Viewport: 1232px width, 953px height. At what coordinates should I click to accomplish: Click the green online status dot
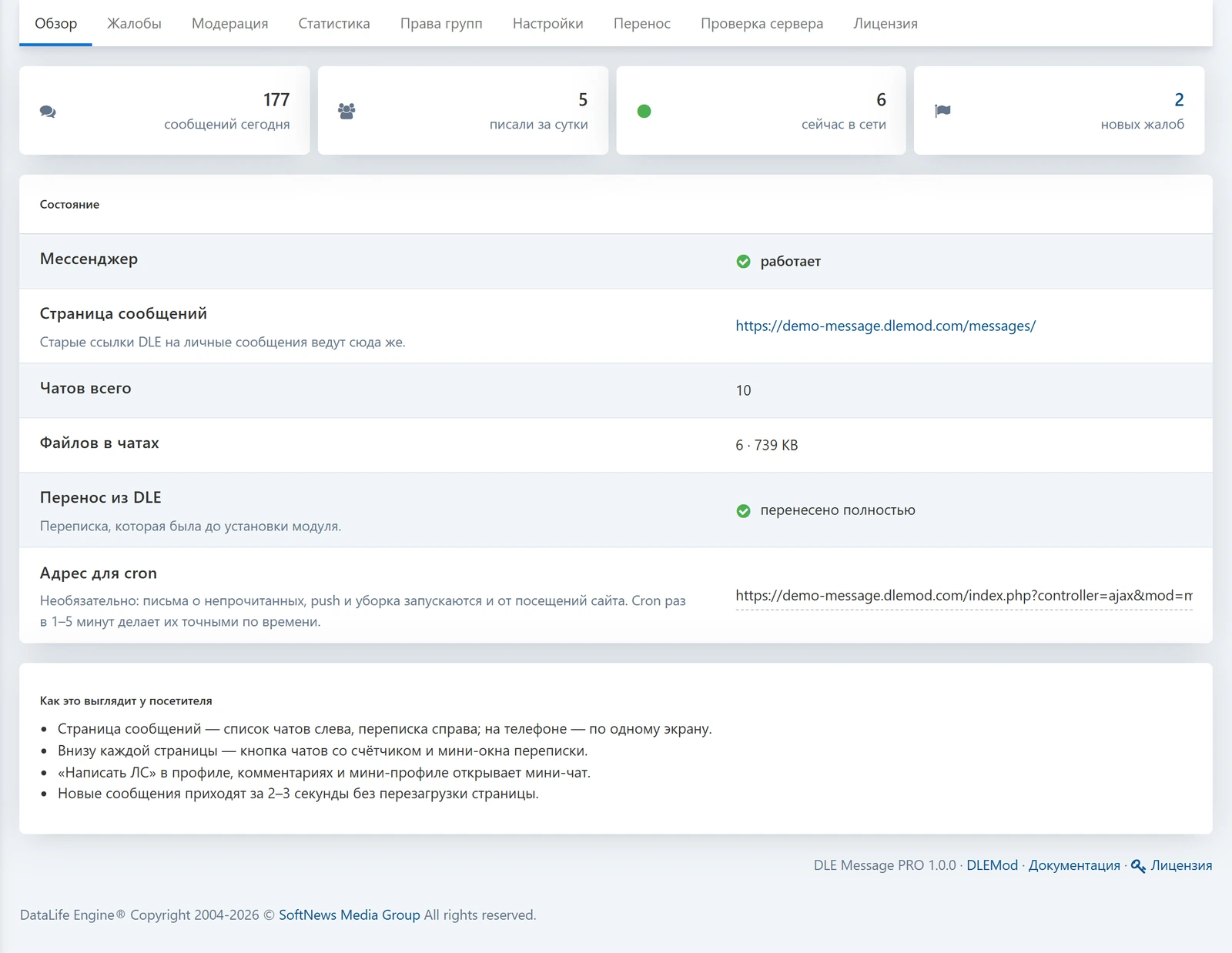tap(644, 112)
